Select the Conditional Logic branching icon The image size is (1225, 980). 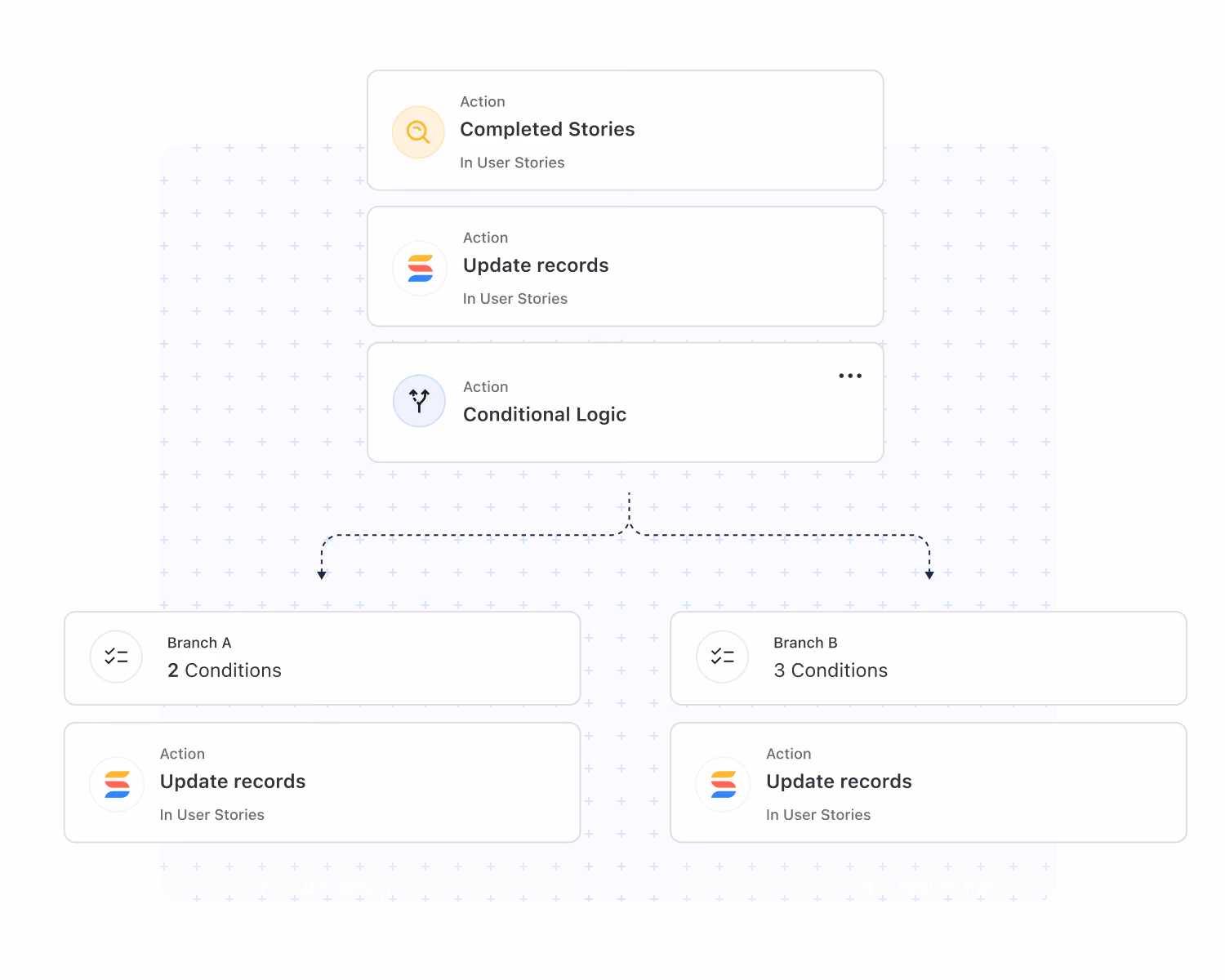(419, 401)
